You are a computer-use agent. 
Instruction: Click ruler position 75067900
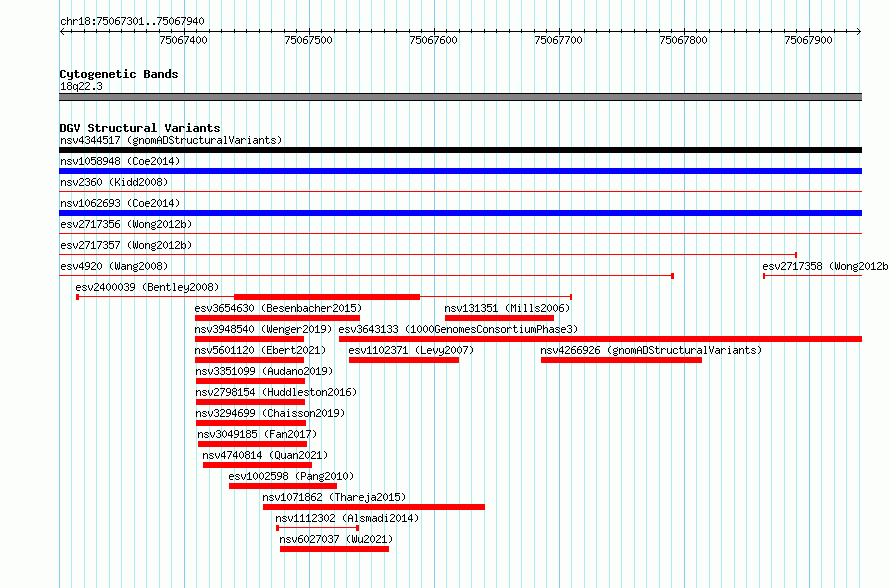point(808,40)
